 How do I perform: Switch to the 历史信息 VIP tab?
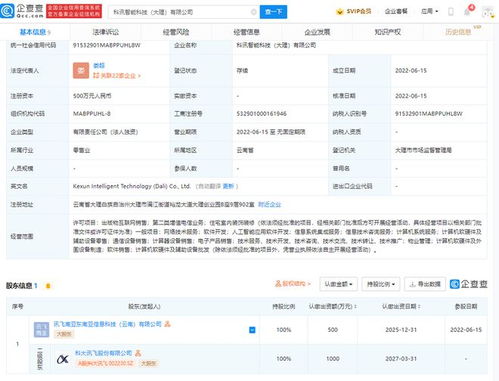(459, 32)
